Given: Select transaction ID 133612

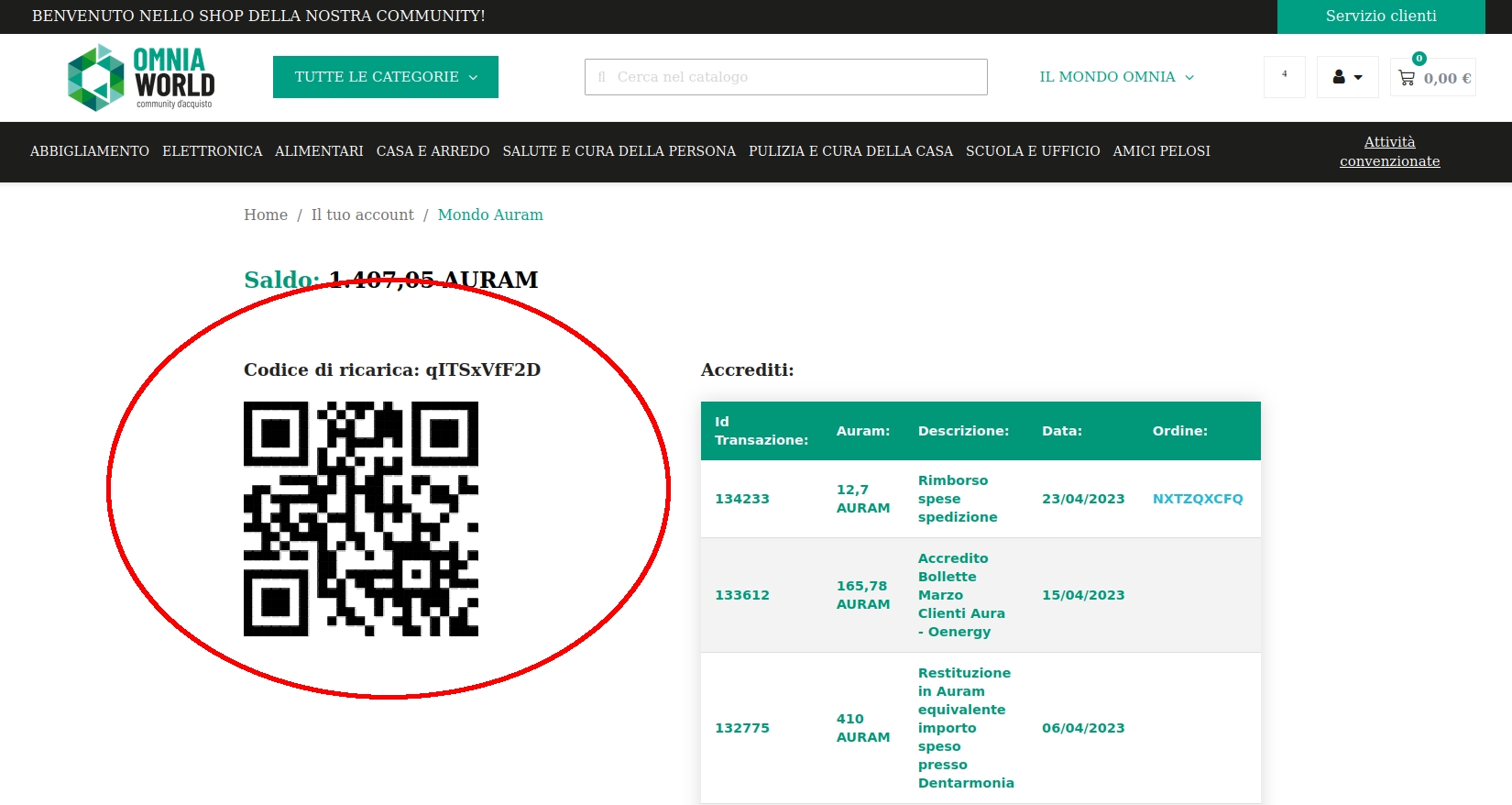Looking at the screenshot, I should (742, 595).
